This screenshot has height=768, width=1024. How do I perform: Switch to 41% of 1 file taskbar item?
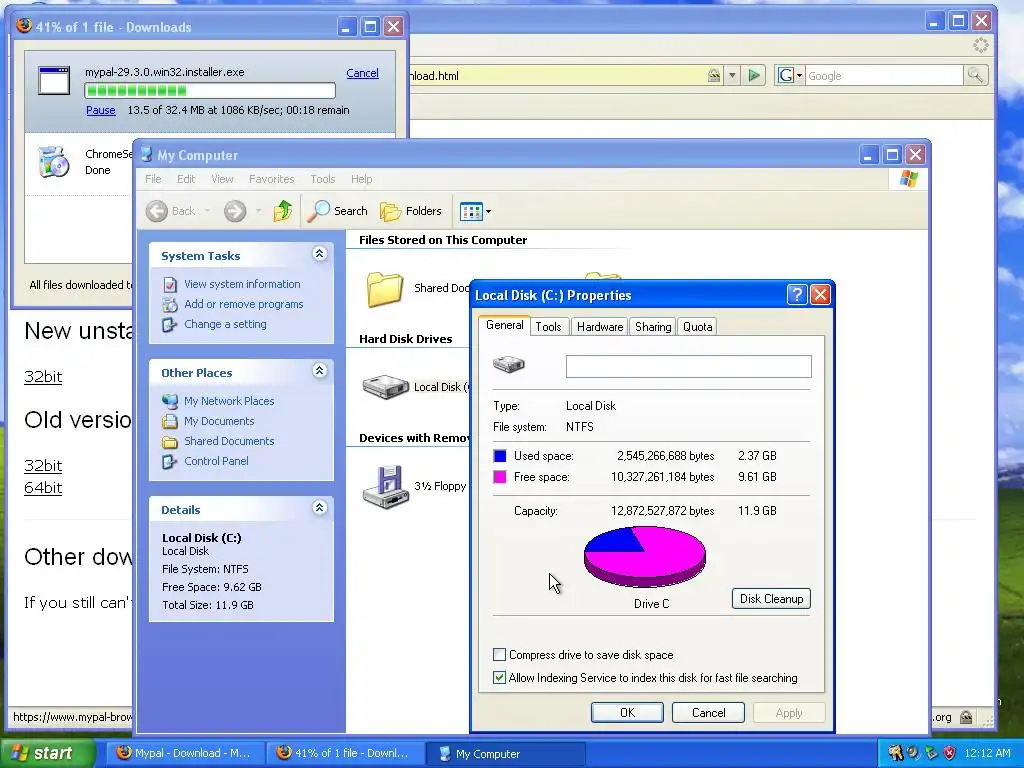pyautogui.click(x=344, y=754)
